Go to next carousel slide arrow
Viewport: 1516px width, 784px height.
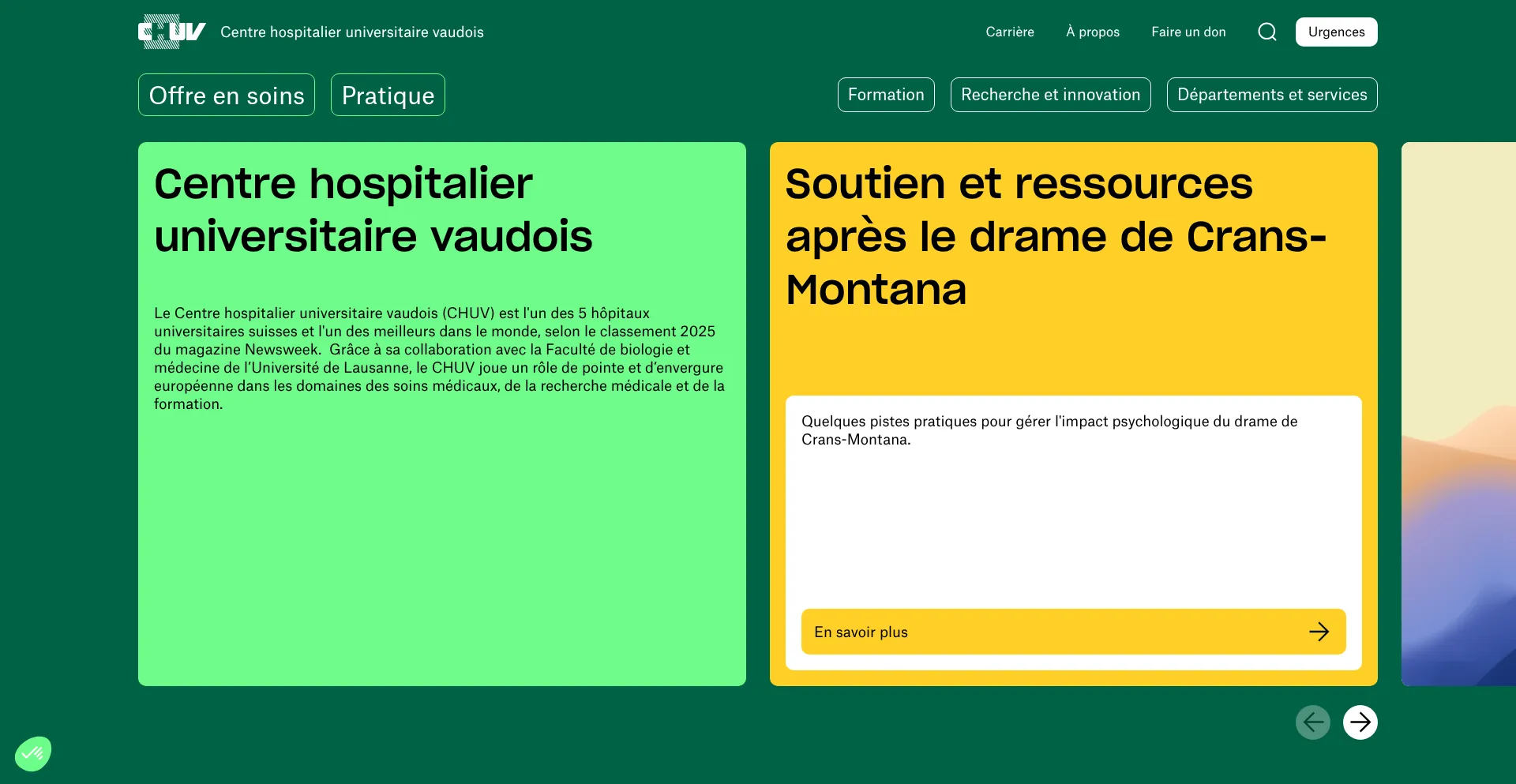[1360, 722]
